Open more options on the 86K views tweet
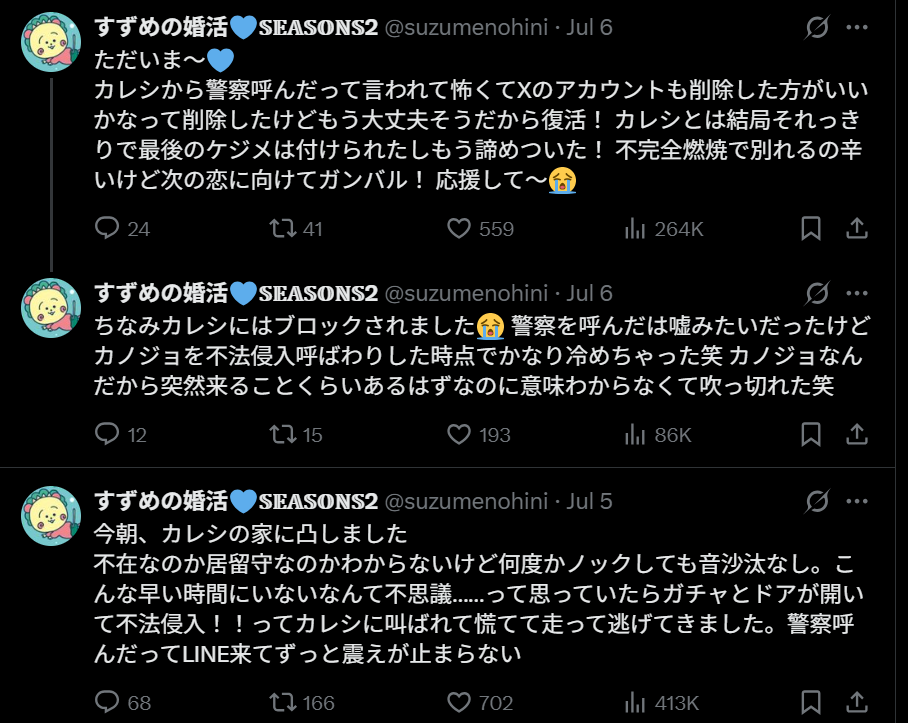 click(x=859, y=293)
